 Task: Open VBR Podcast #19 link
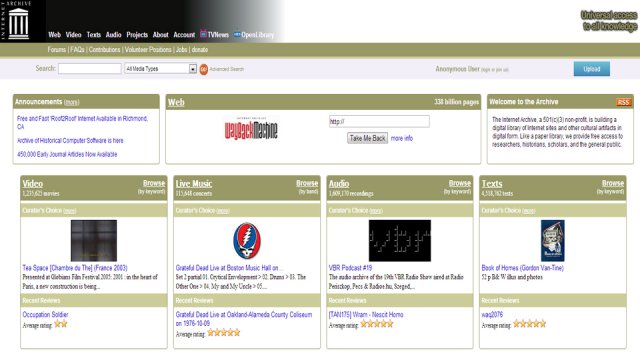click(350, 268)
